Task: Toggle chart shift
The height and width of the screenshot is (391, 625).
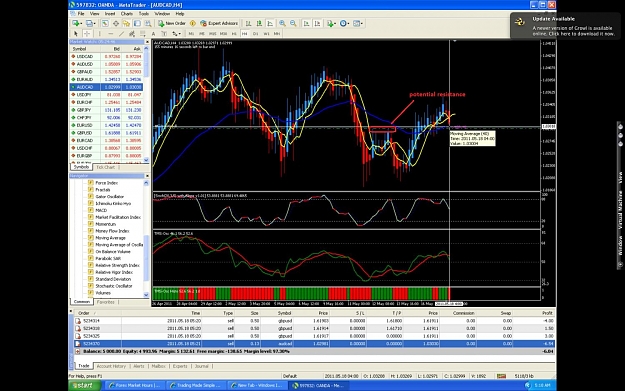Action: click(x=317, y=24)
